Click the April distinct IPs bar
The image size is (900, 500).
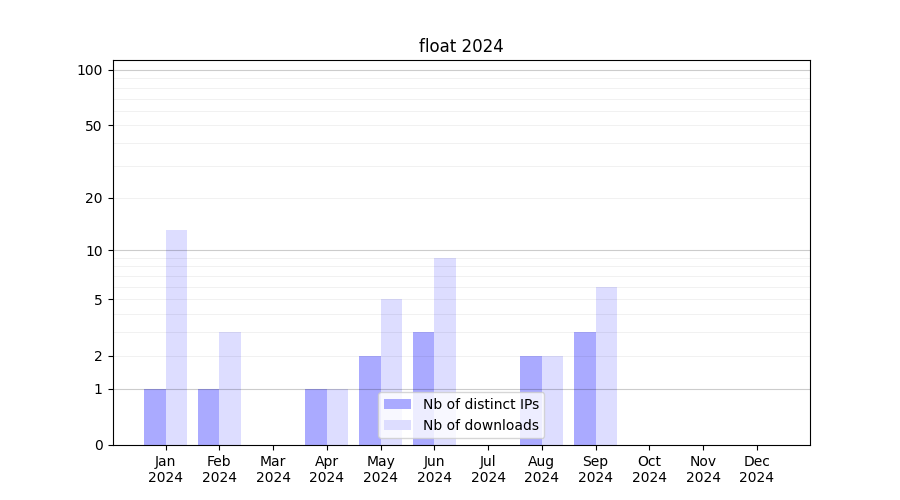tap(316, 416)
